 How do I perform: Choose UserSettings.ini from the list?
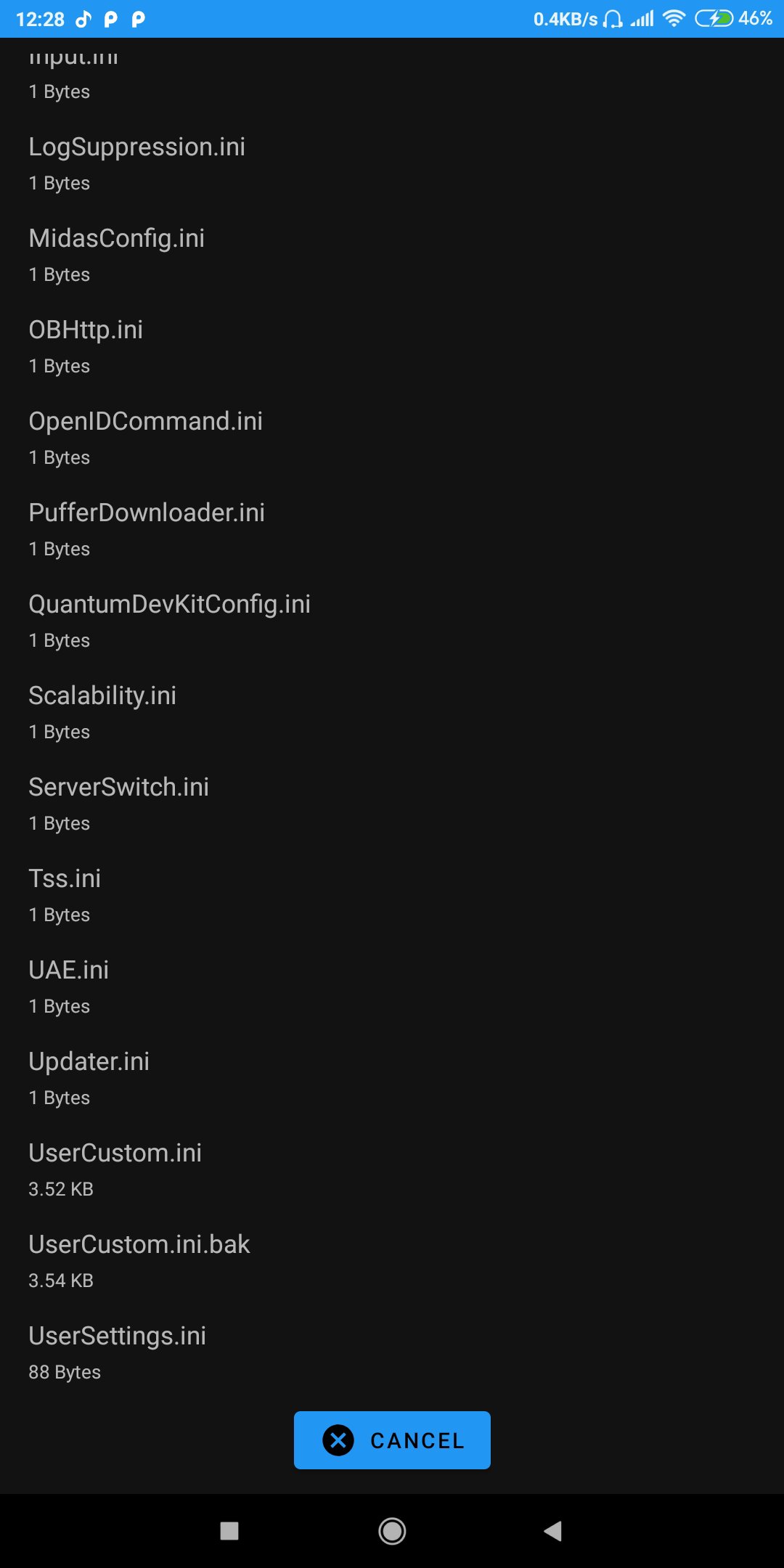point(118,1351)
